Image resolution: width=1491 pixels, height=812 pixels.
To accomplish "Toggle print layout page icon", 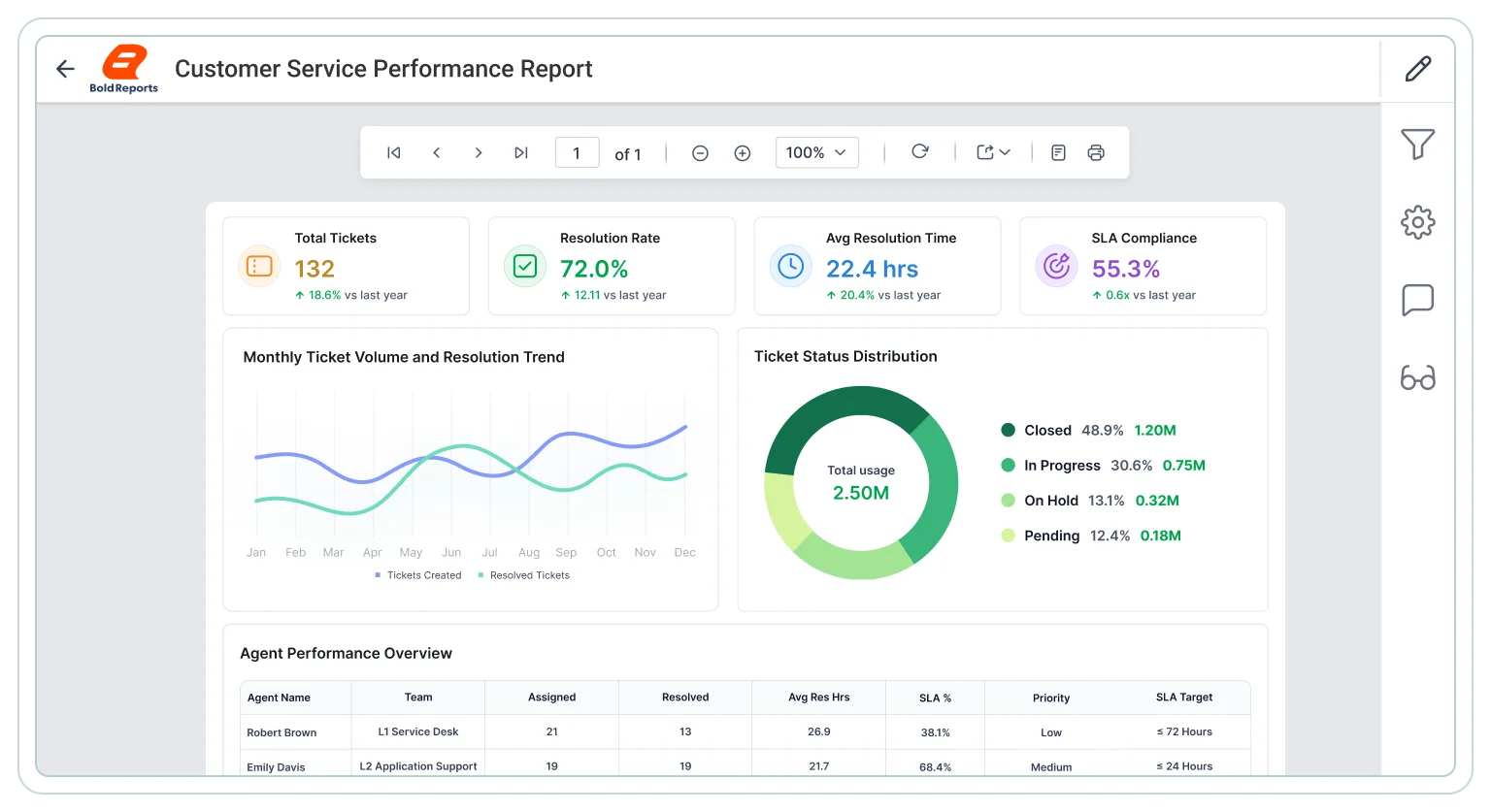I will click(1059, 152).
